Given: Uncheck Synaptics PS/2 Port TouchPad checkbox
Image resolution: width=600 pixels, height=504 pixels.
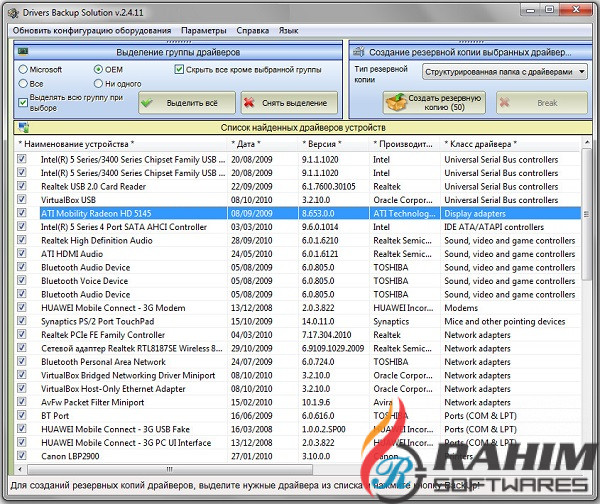Looking at the screenshot, I should (x=22, y=321).
